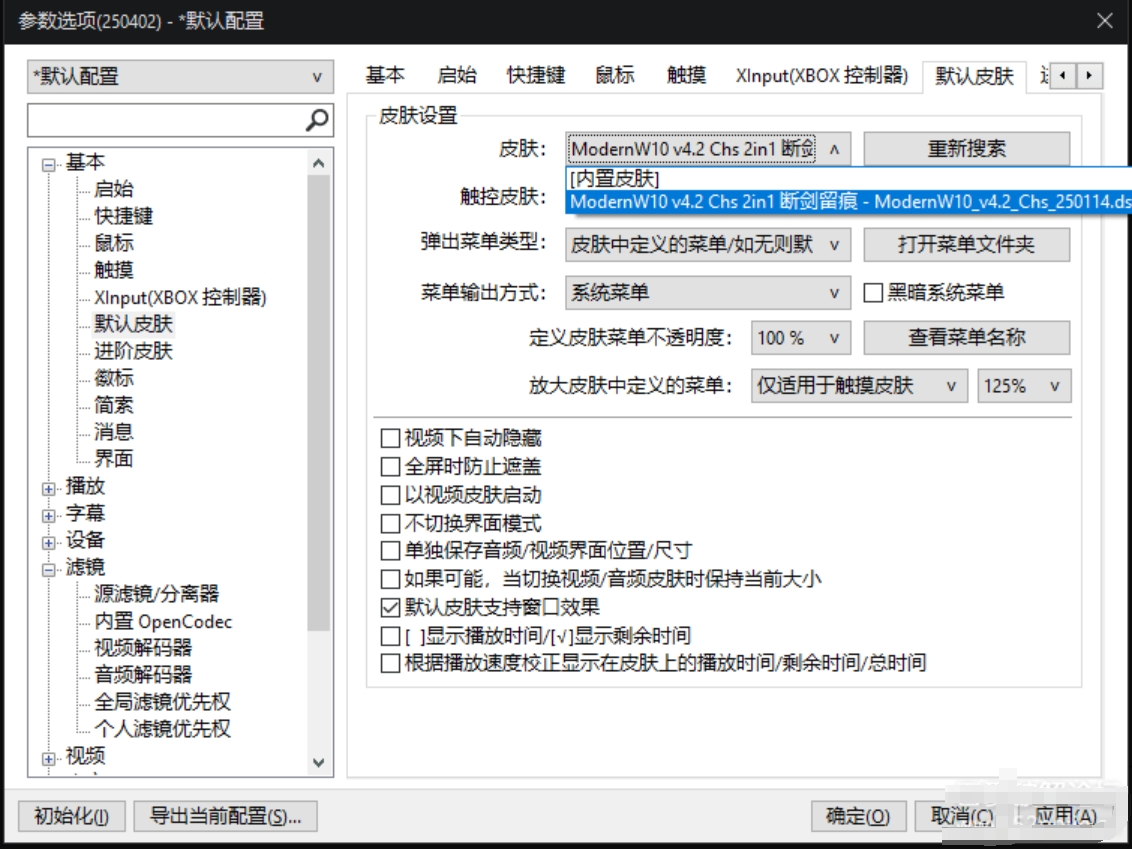
Task: Uncheck 默认皮肤支持窗口效果 checkbox
Action: tap(390, 608)
